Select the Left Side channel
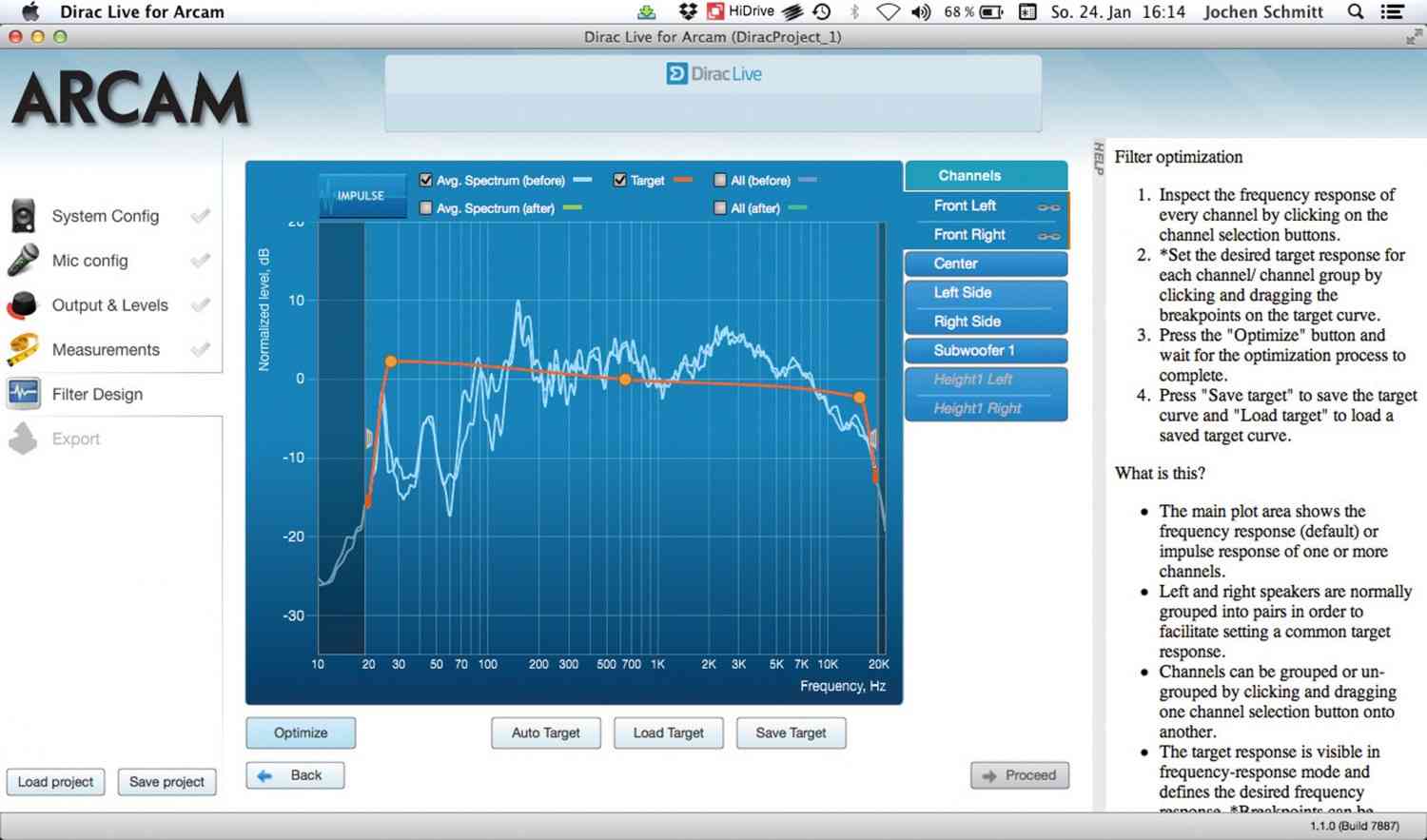 [986, 292]
